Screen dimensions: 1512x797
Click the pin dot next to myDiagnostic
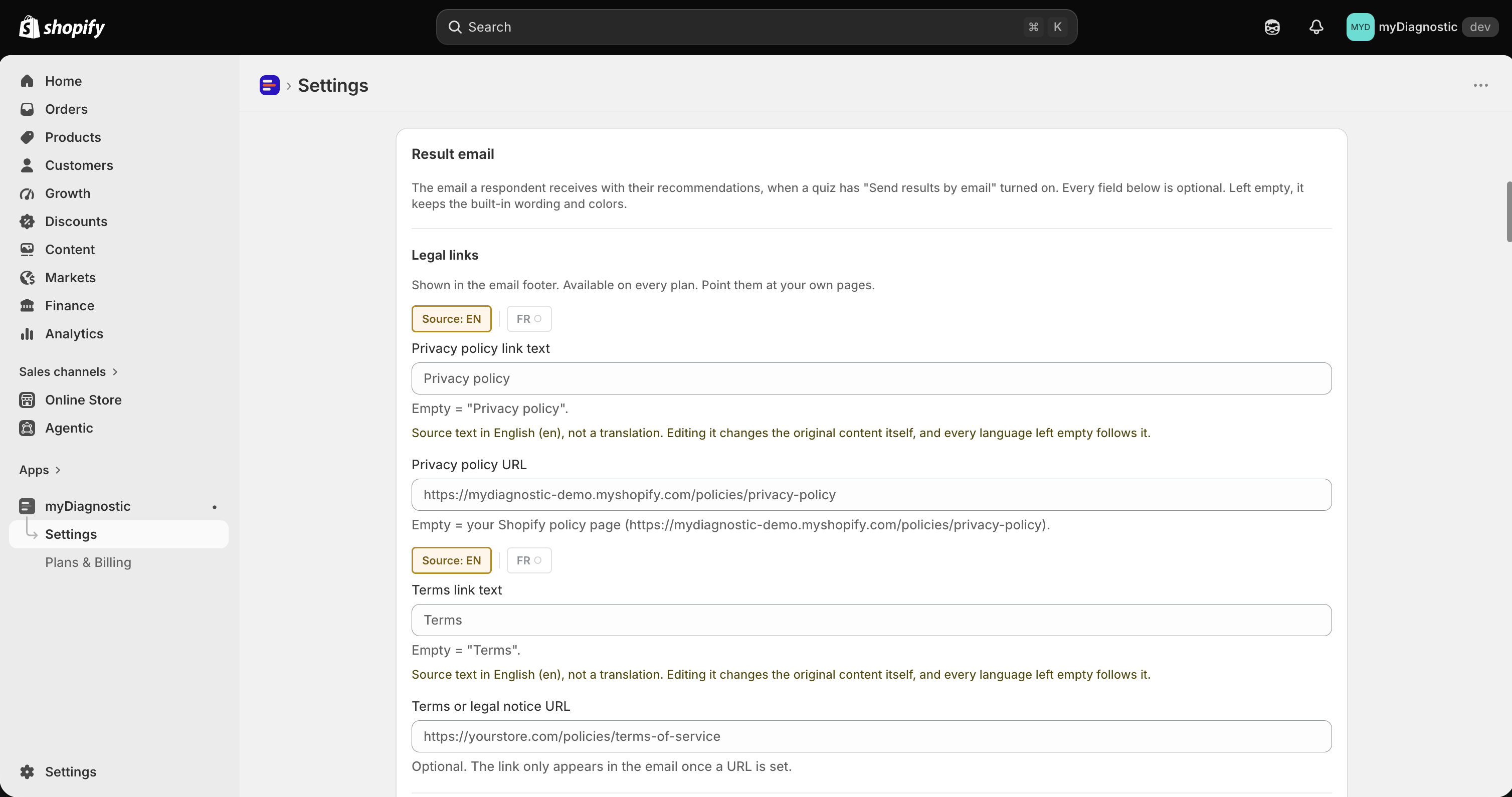point(215,507)
